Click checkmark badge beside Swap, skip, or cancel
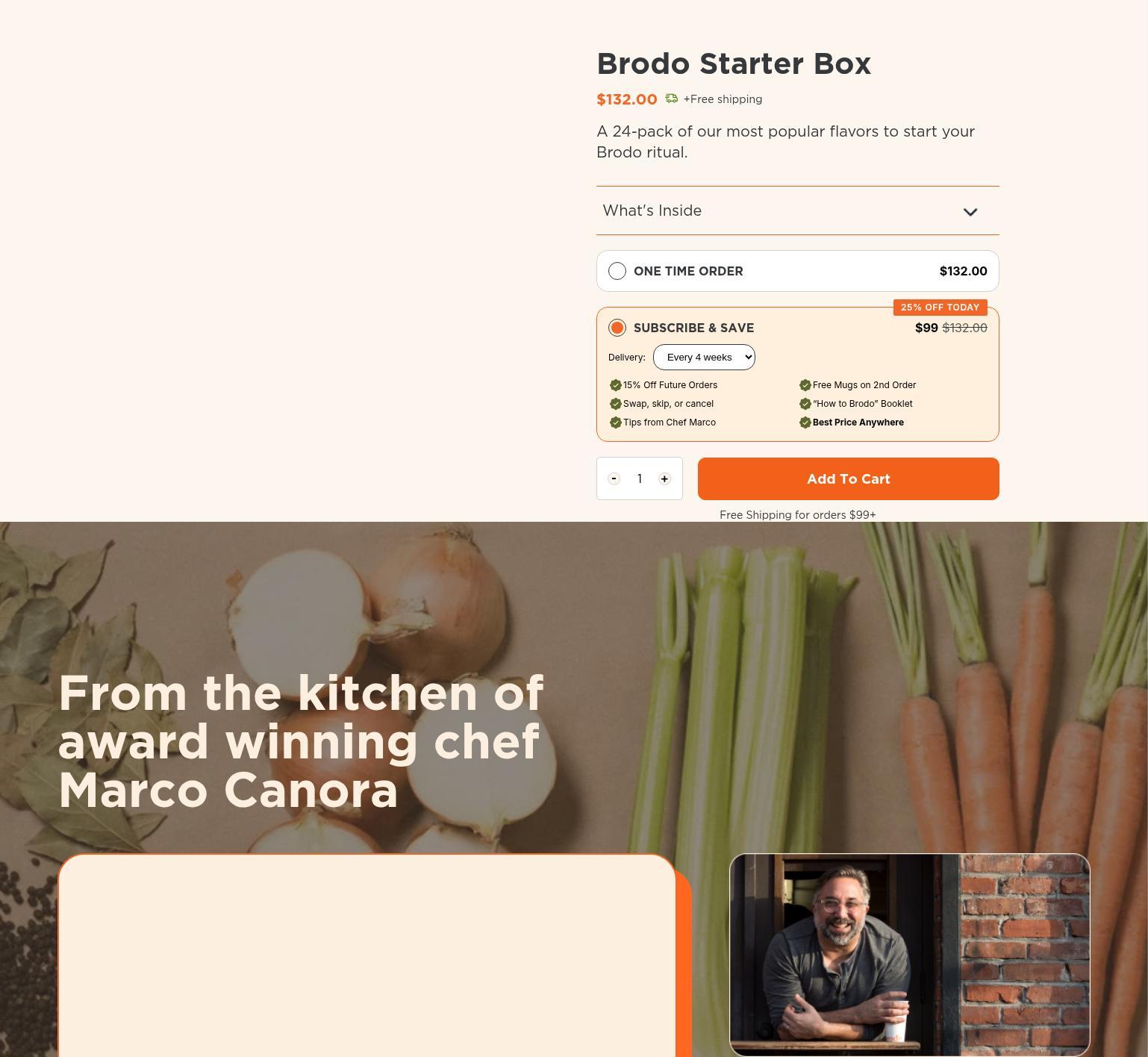Image resolution: width=1148 pixels, height=1057 pixels. (616, 404)
